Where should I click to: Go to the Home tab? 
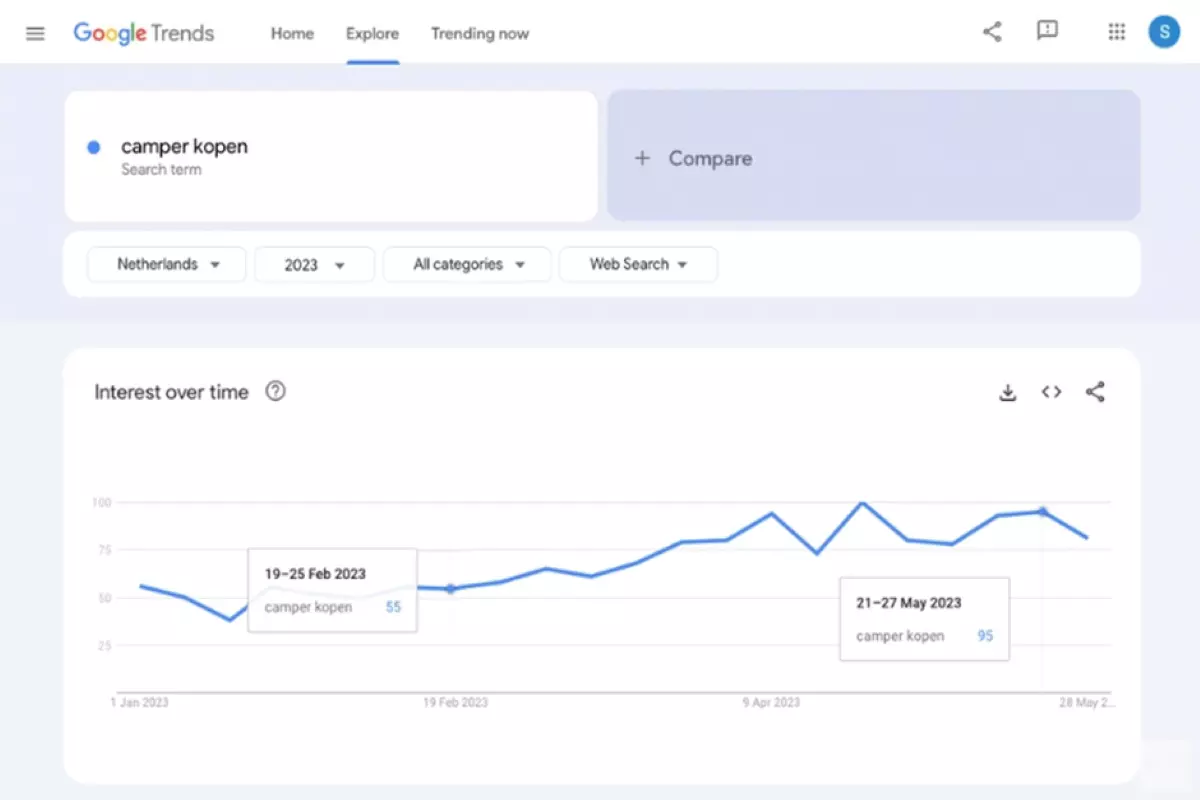click(292, 34)
